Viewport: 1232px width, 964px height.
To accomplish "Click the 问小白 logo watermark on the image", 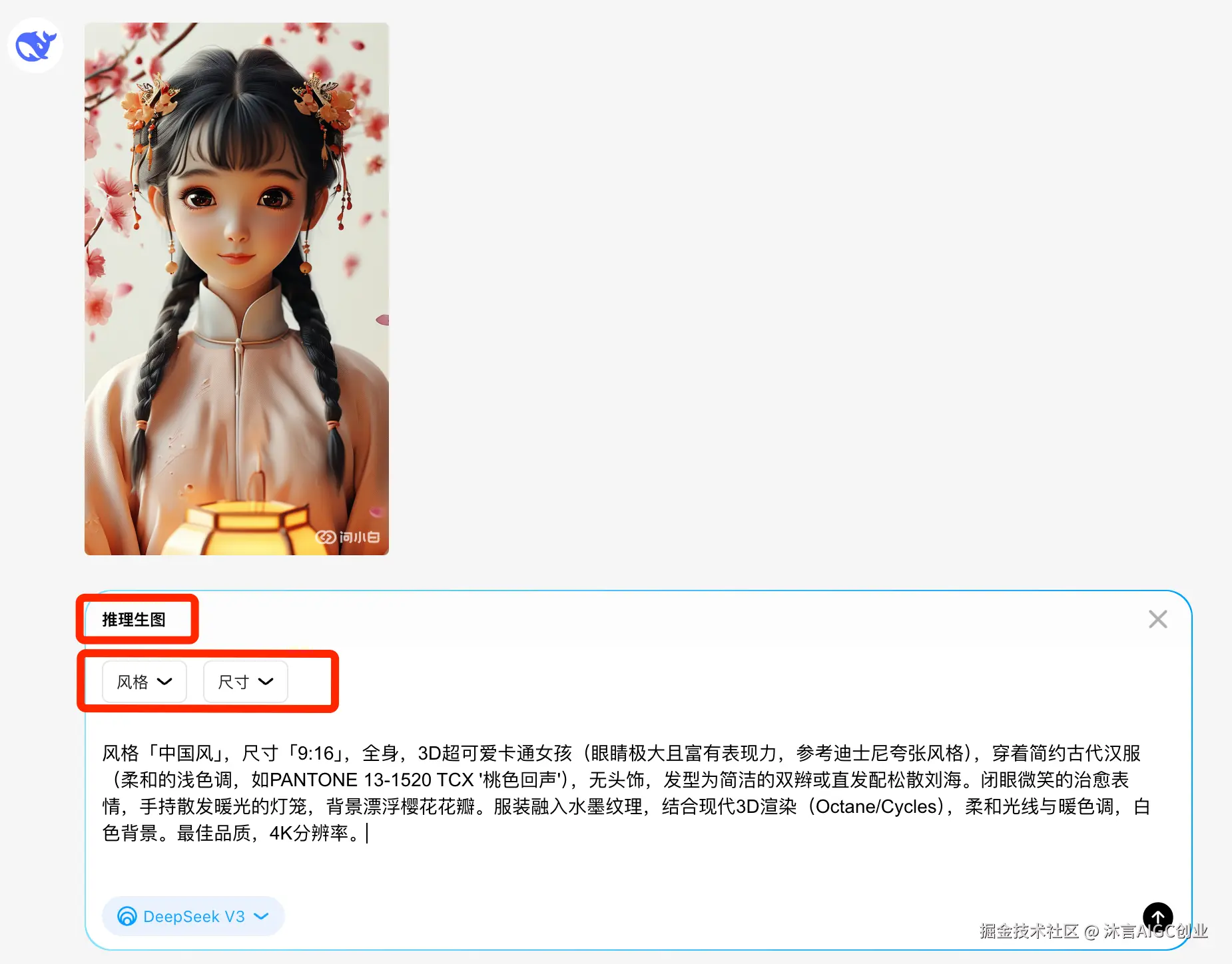I will click(x=348, y=537).
